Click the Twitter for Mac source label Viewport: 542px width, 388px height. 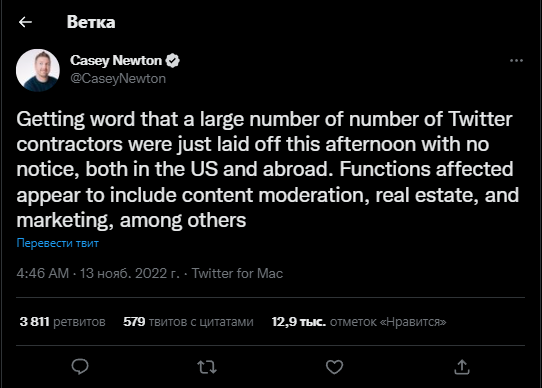click(x=237, y=273)
